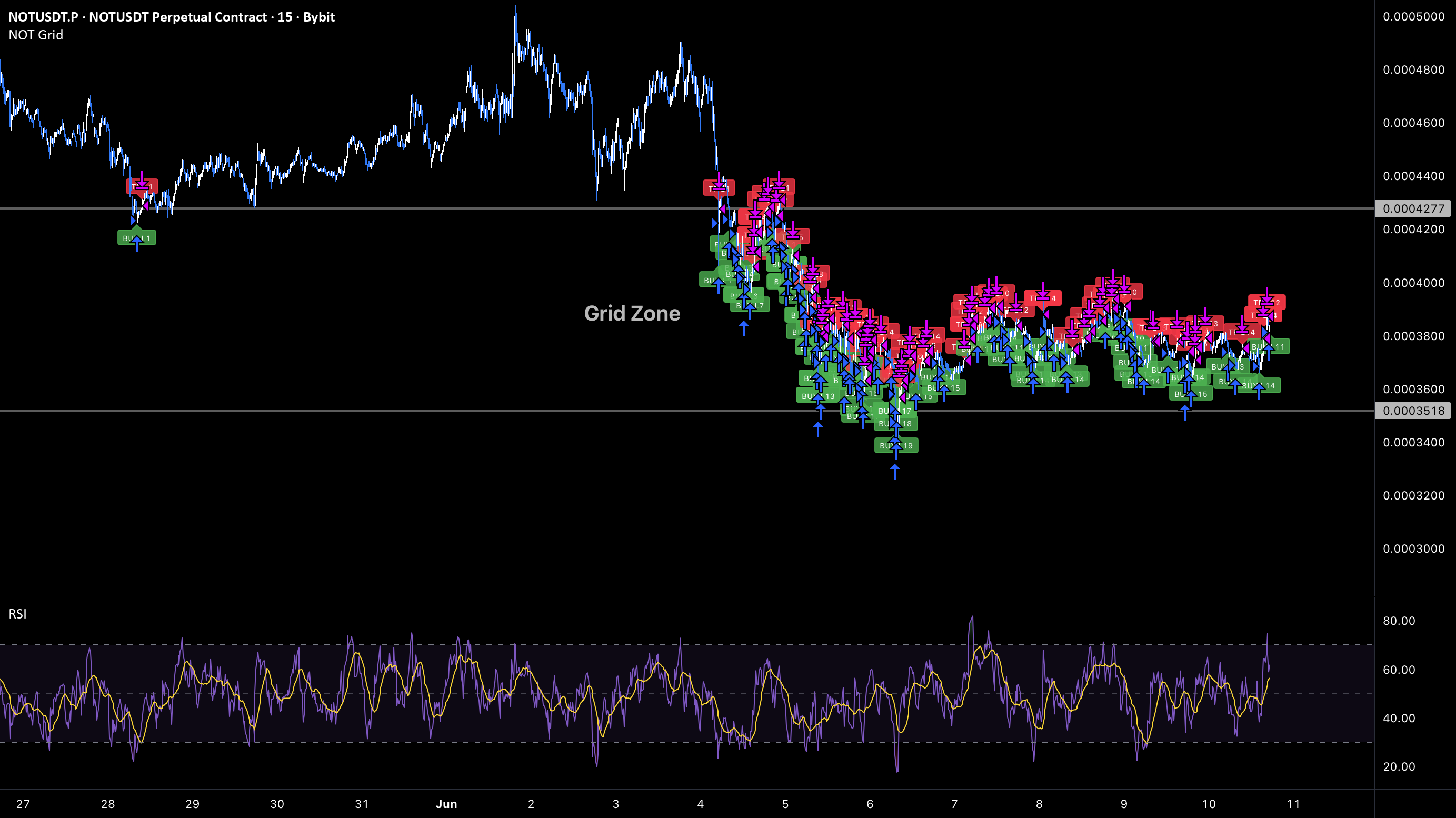Select the 0.0003518 price level label
The image size is (1456, 818).
[1413, 411]
